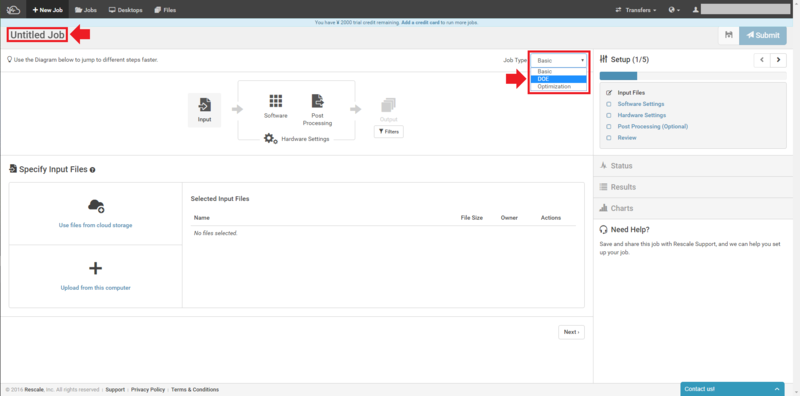The height and width of the screenshot is (396, 800).
Task: Go to previous setup step arrow
Action: point(762,60)
